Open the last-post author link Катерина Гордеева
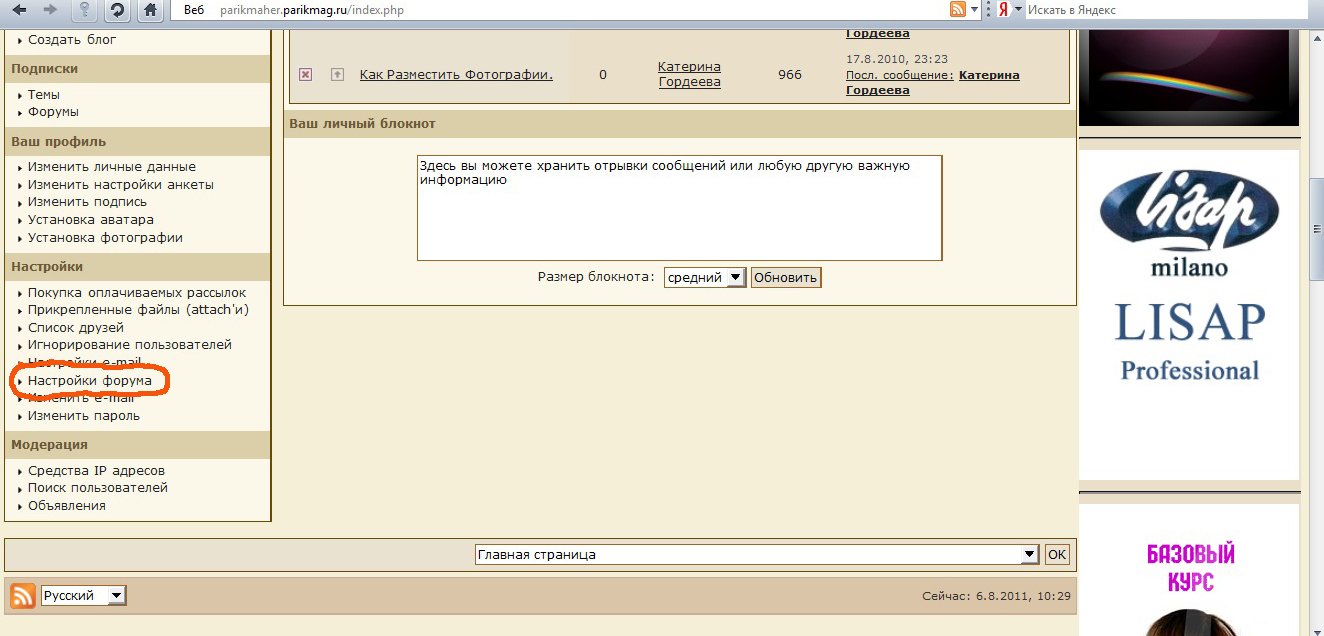 point(933,82)
